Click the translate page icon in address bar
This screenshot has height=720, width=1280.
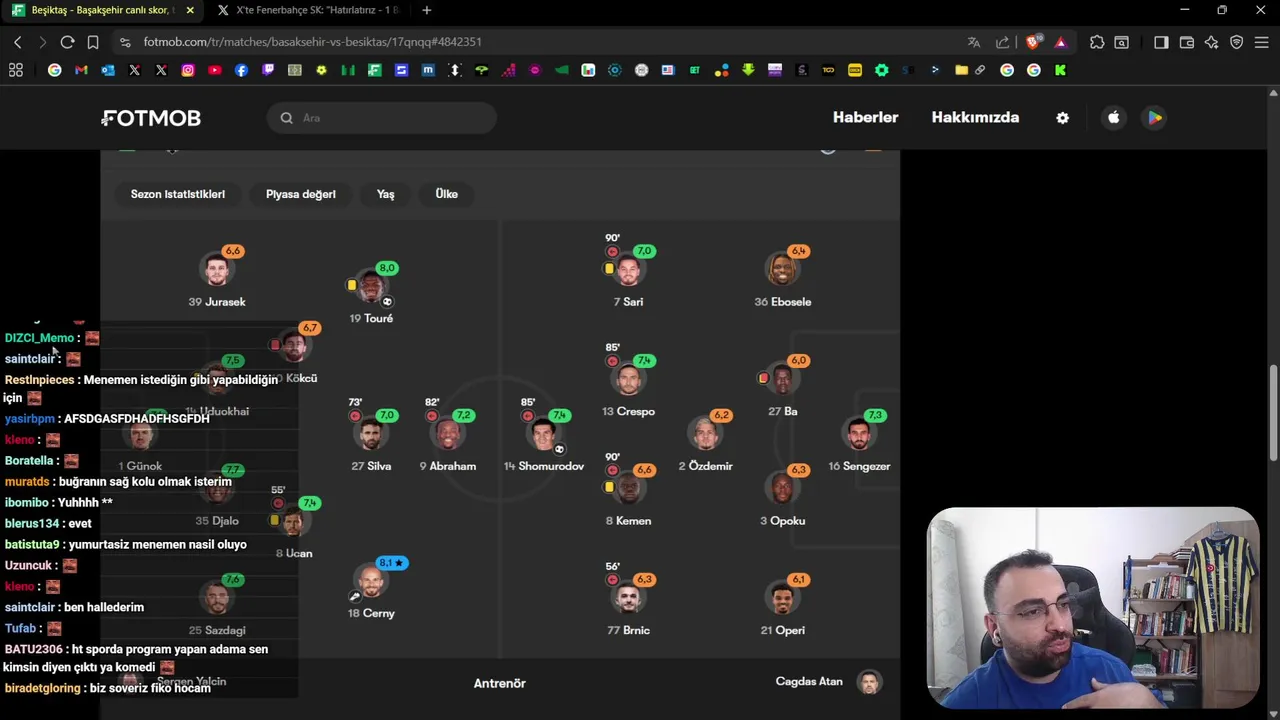click(x=974, y=42)
